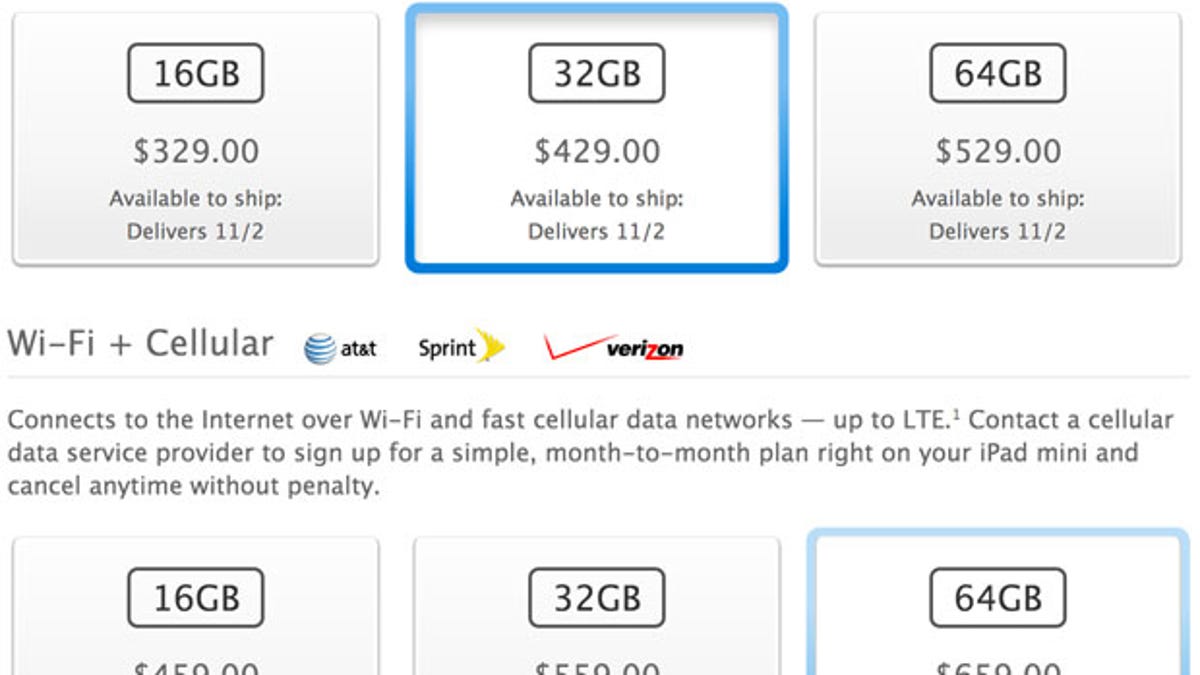Click the $329.00 price label
The height and width of the screenshot is (675, 1200).
(195, 153)
